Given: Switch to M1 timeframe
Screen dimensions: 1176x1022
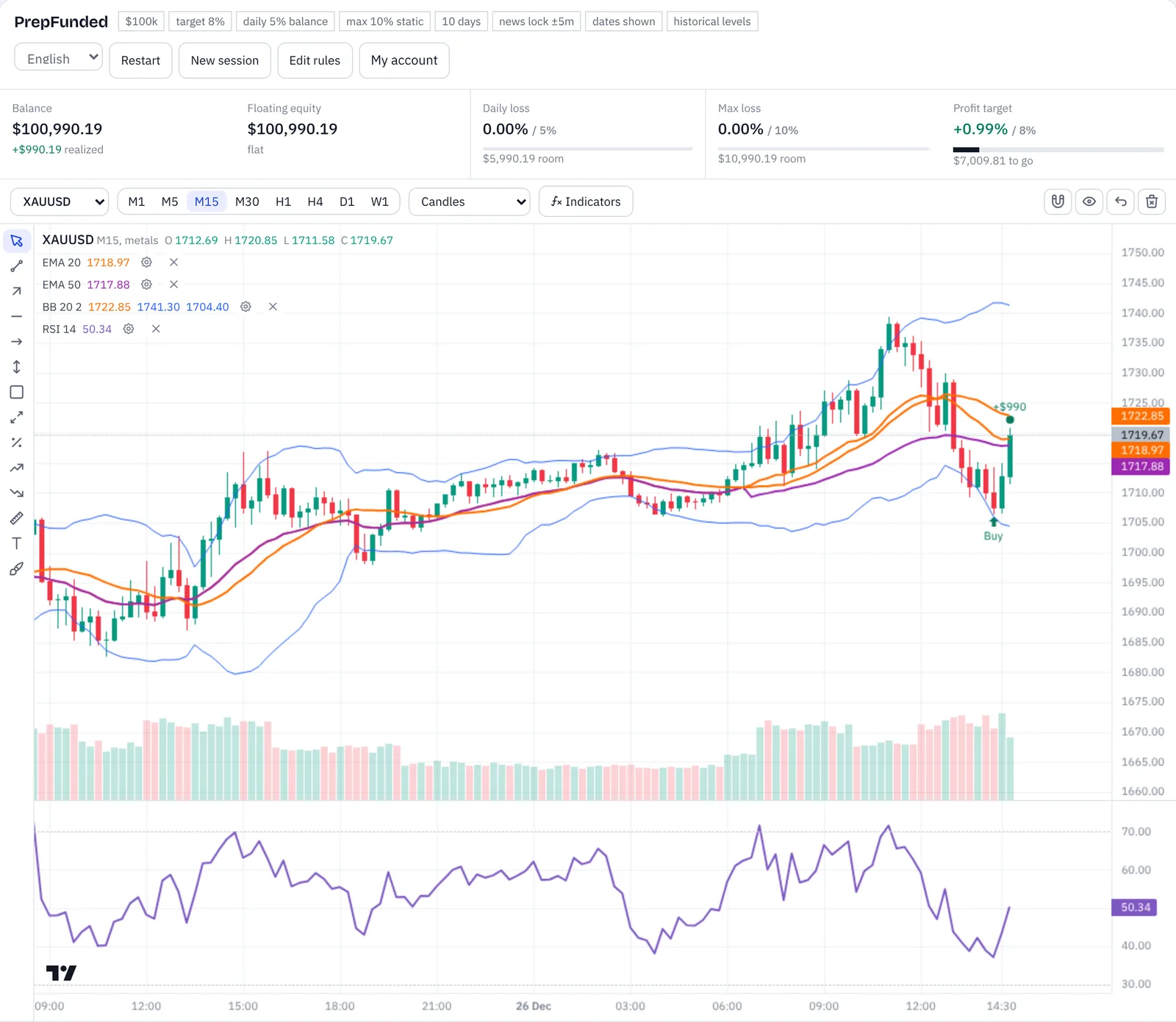Looking at the screenshot, I should pos(137,201).
